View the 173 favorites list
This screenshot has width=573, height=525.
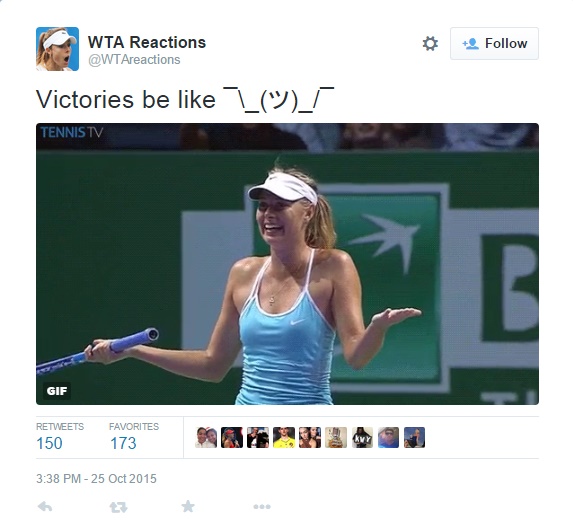[134, 437]
